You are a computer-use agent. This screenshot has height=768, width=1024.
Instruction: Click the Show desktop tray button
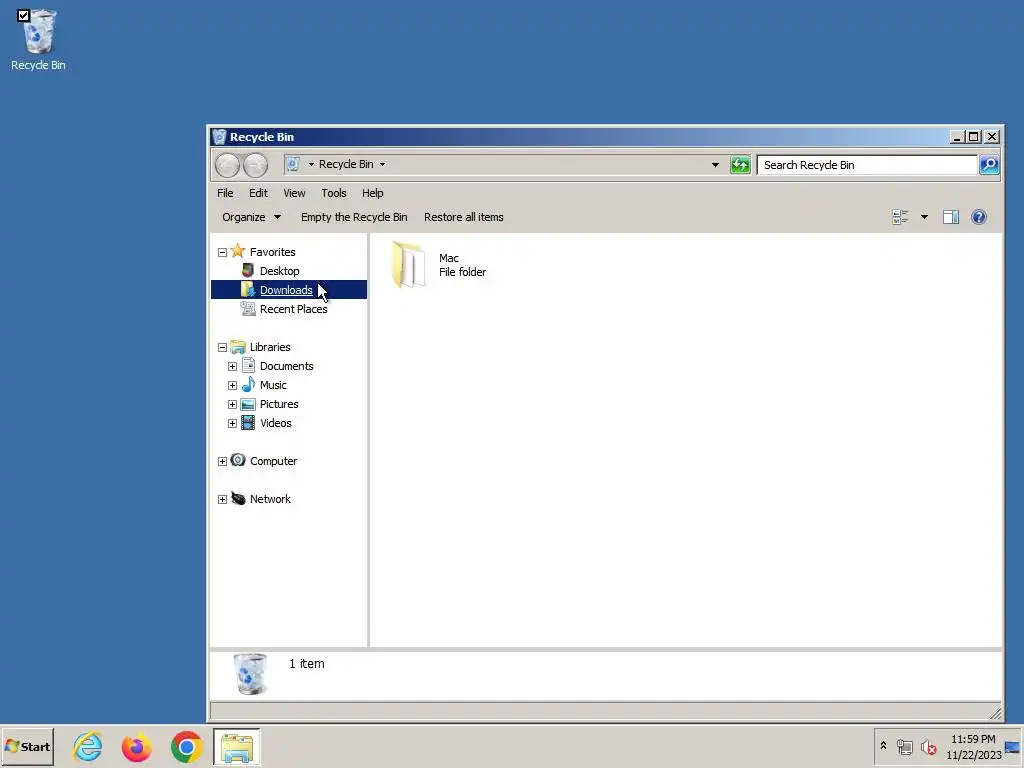[1012, 747]
